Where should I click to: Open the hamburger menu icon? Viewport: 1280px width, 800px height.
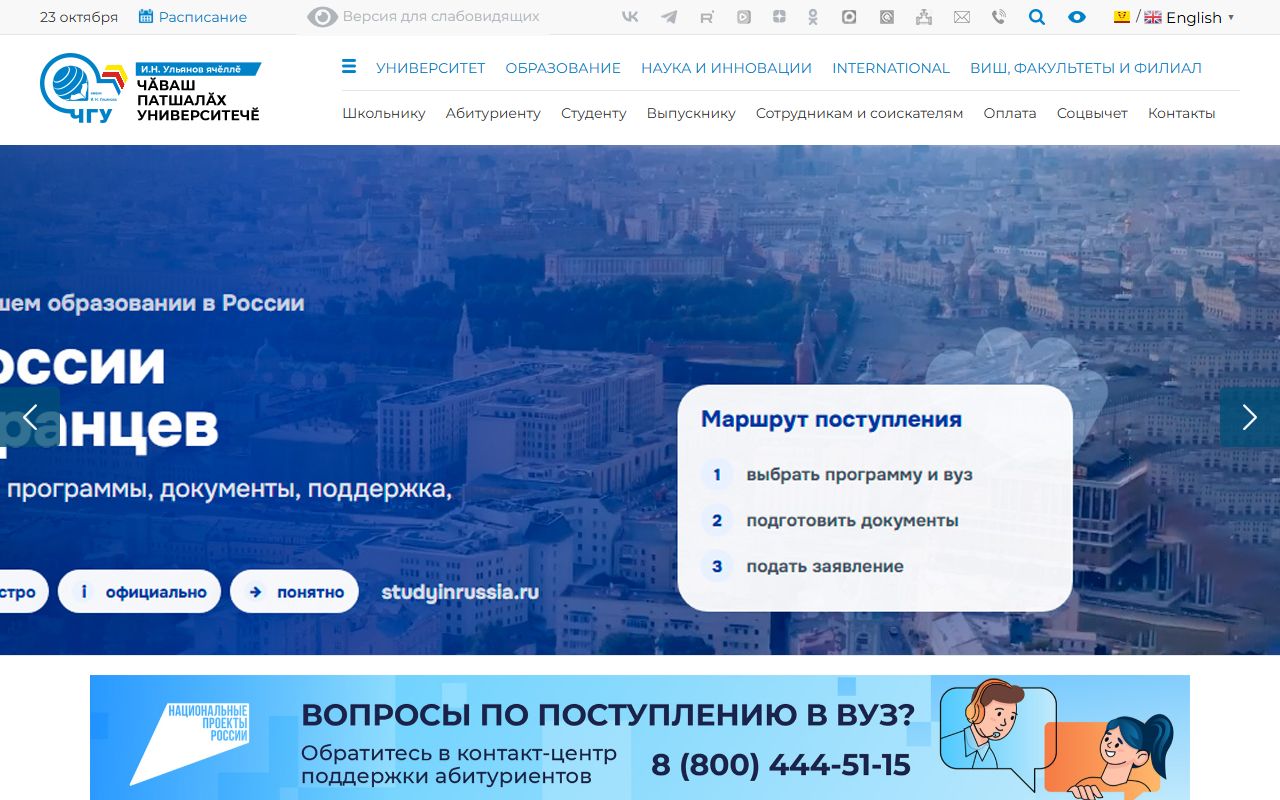tap(349, 67)
